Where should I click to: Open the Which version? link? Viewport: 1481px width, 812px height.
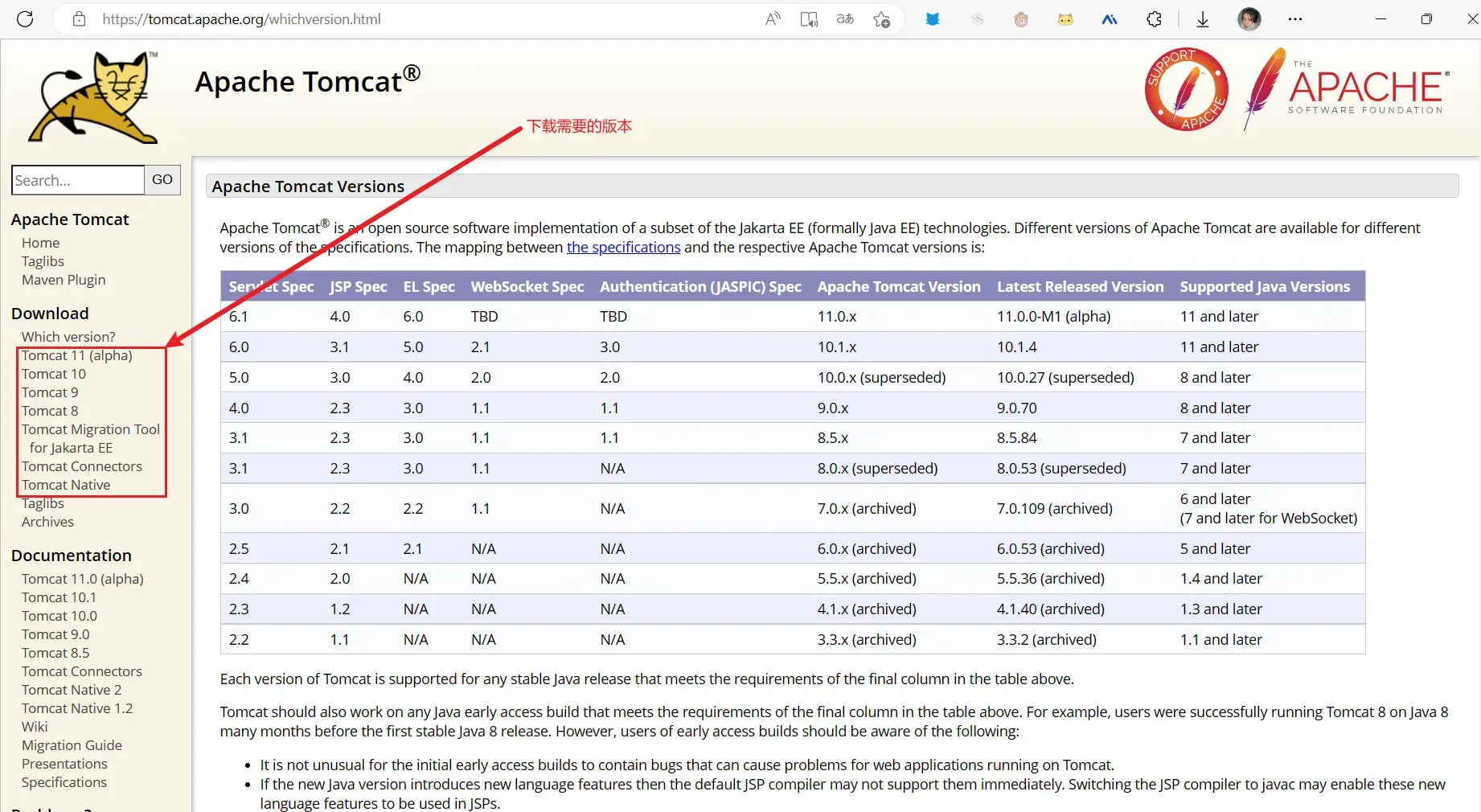tap(68, 337)
